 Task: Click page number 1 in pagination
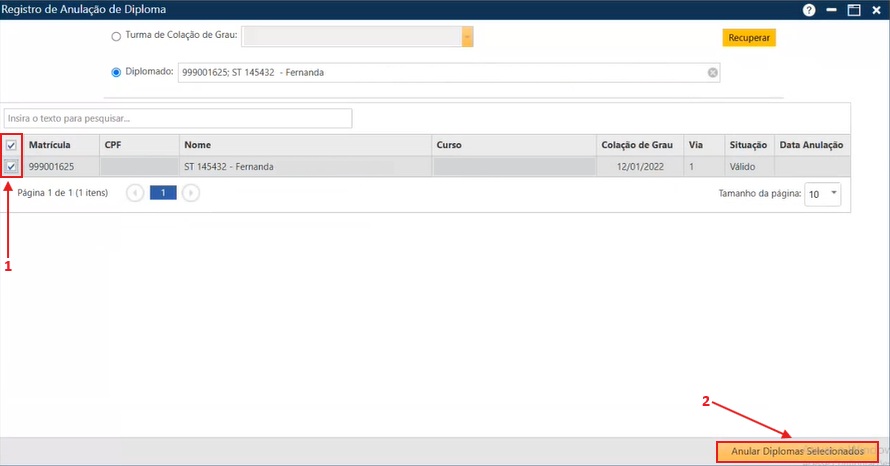pos(163,193)
